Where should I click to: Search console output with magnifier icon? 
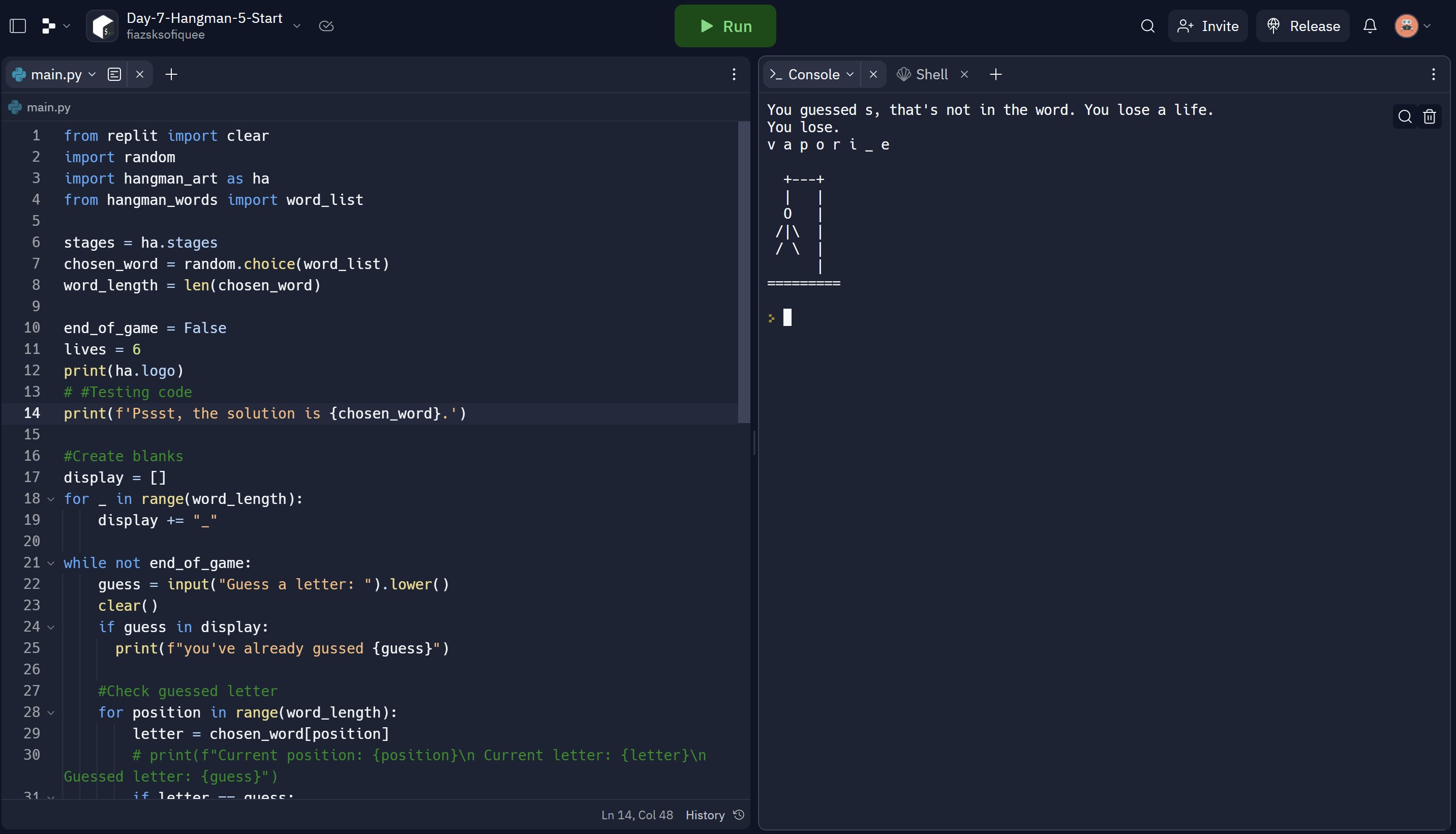[1405, 117]
